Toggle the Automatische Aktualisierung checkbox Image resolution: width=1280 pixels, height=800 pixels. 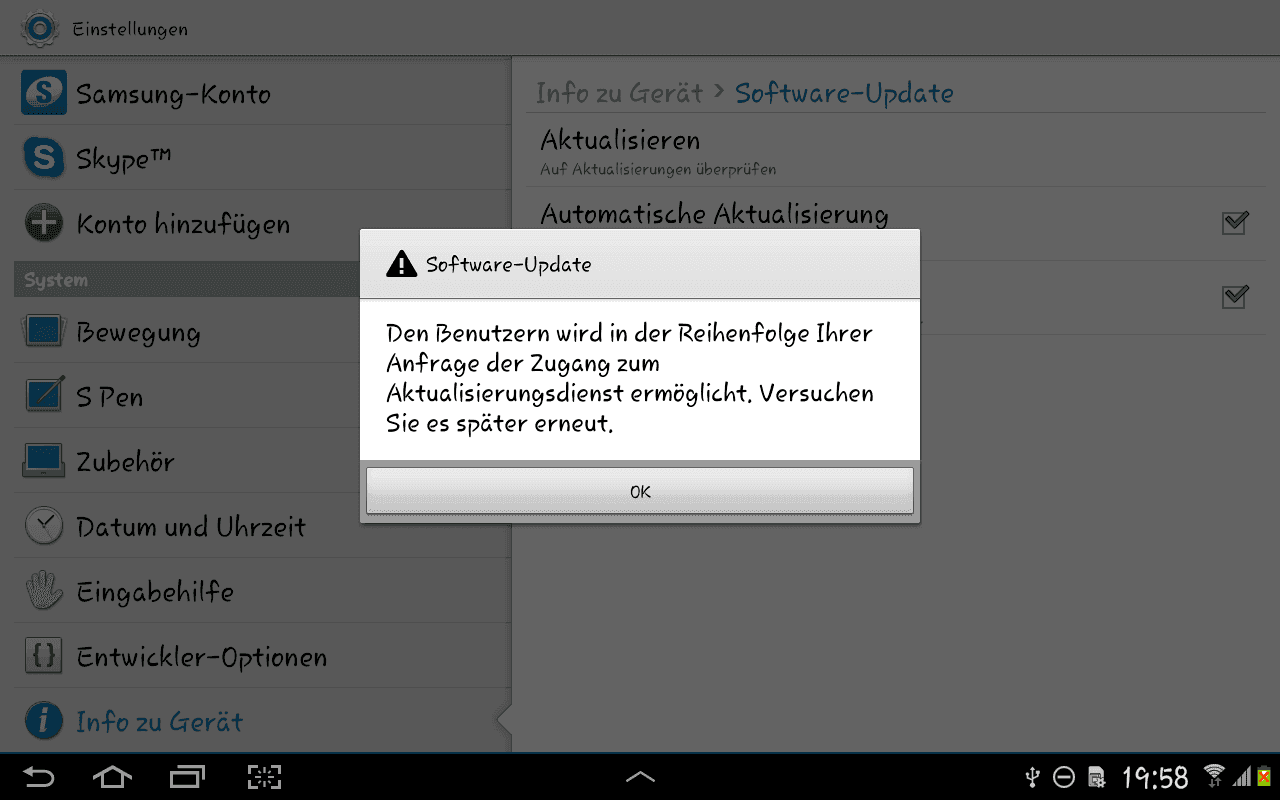1236,222
